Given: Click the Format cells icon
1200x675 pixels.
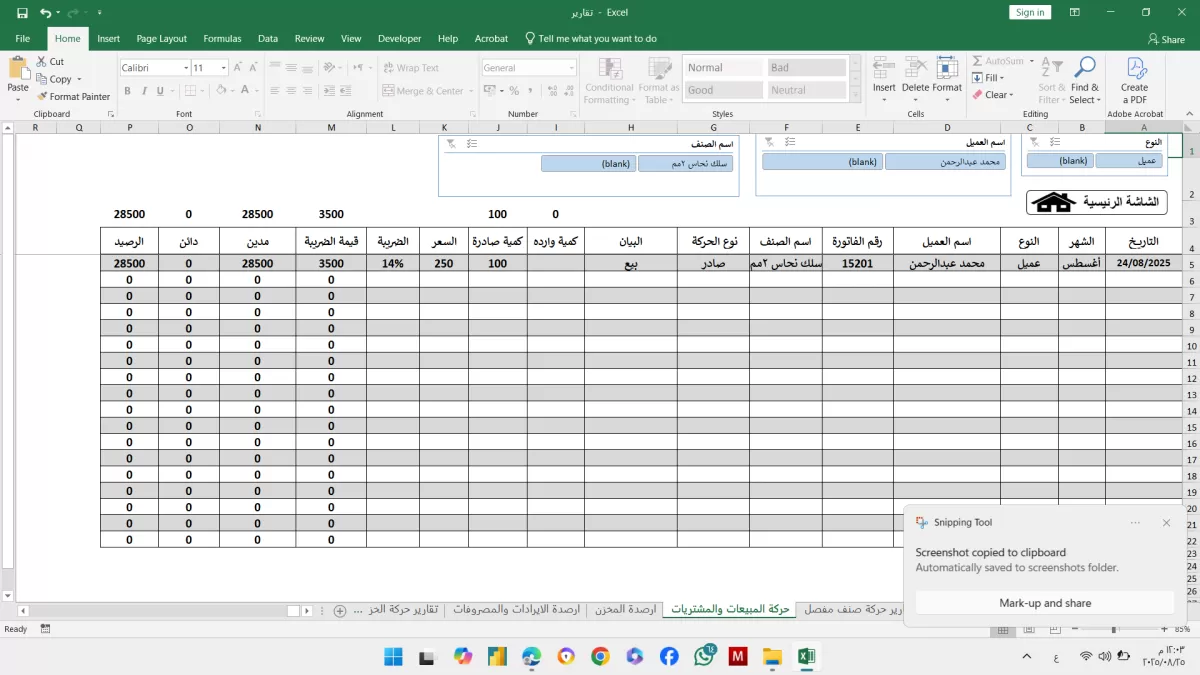Looking at the screenshot, I should 947,78.
